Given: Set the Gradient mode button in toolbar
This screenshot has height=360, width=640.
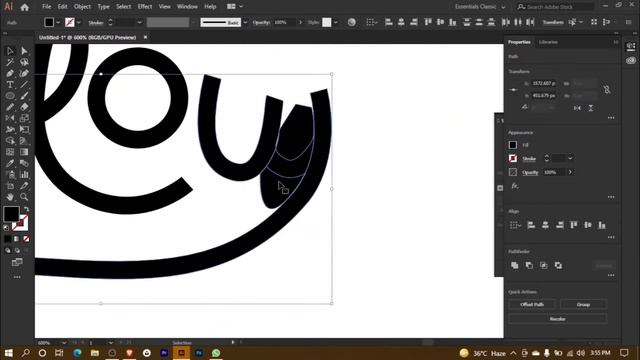Looking at the screenshot, I should [x=17, y=239].
